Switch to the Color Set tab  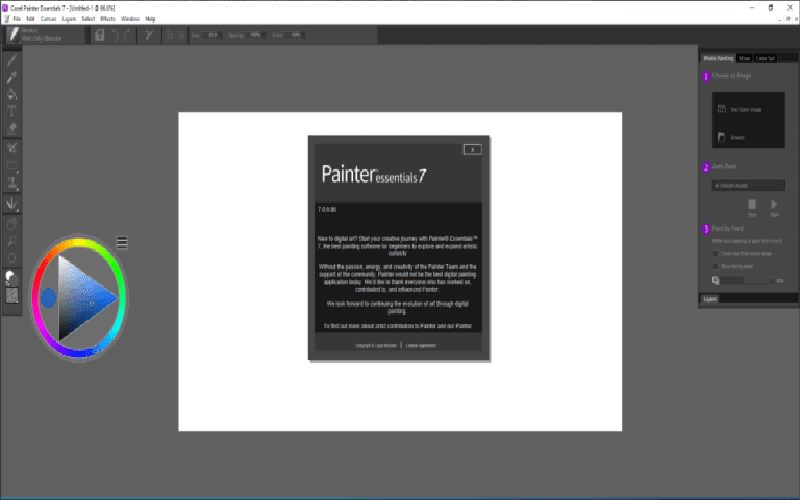pyautogui.click(x=765, y=58)
